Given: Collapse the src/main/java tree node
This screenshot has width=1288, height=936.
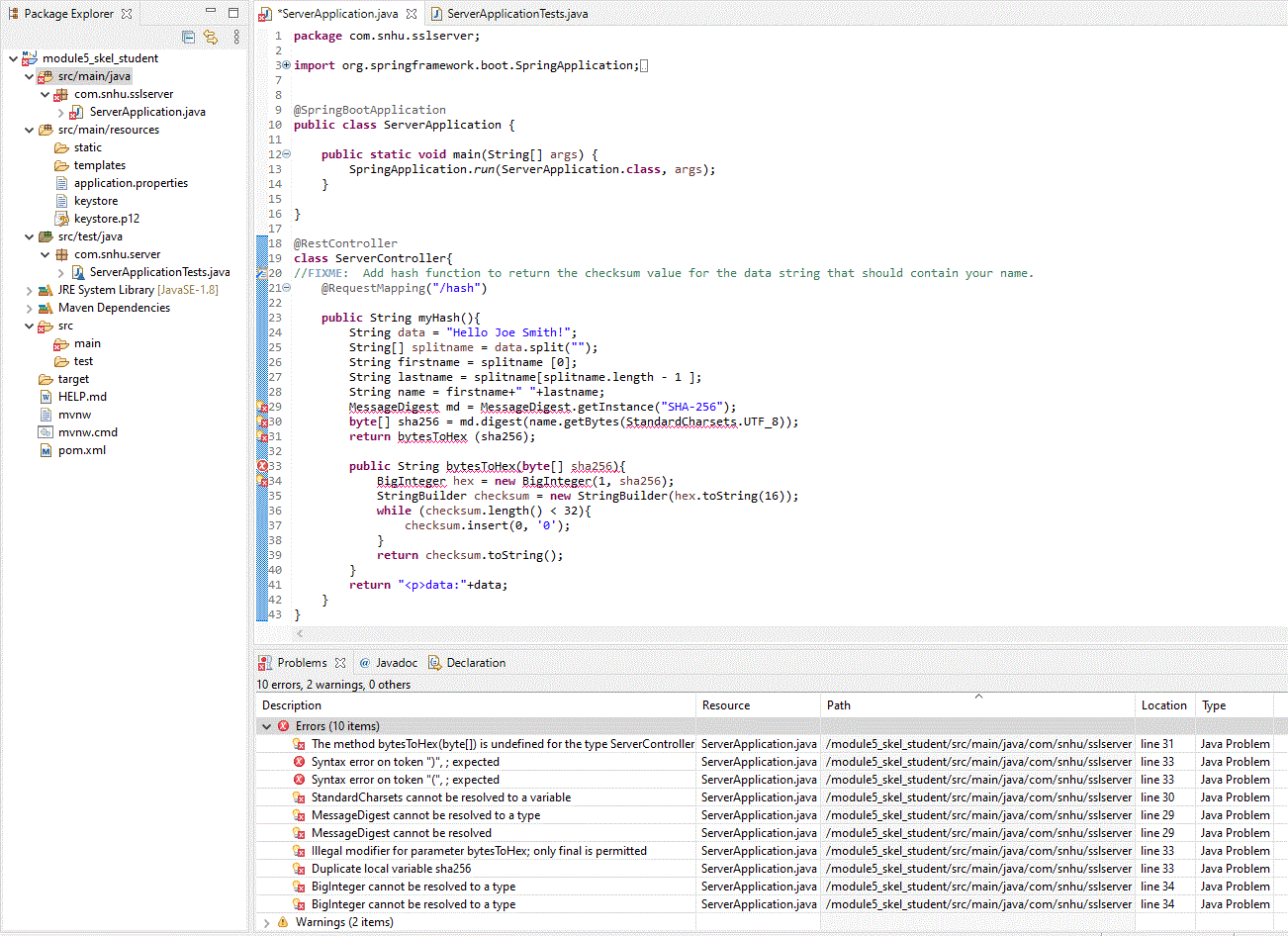Looking at the screenshot, I should (30, 75).
